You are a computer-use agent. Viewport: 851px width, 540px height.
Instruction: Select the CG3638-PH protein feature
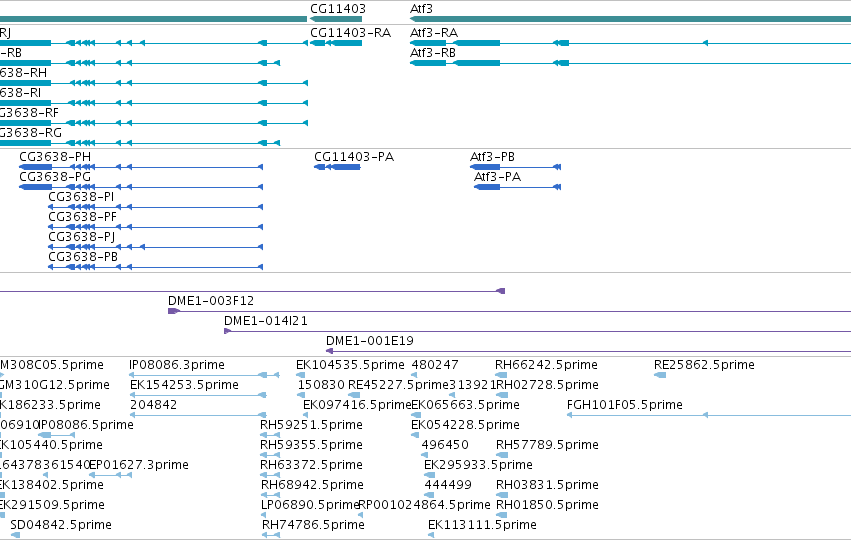pos(141,167)
